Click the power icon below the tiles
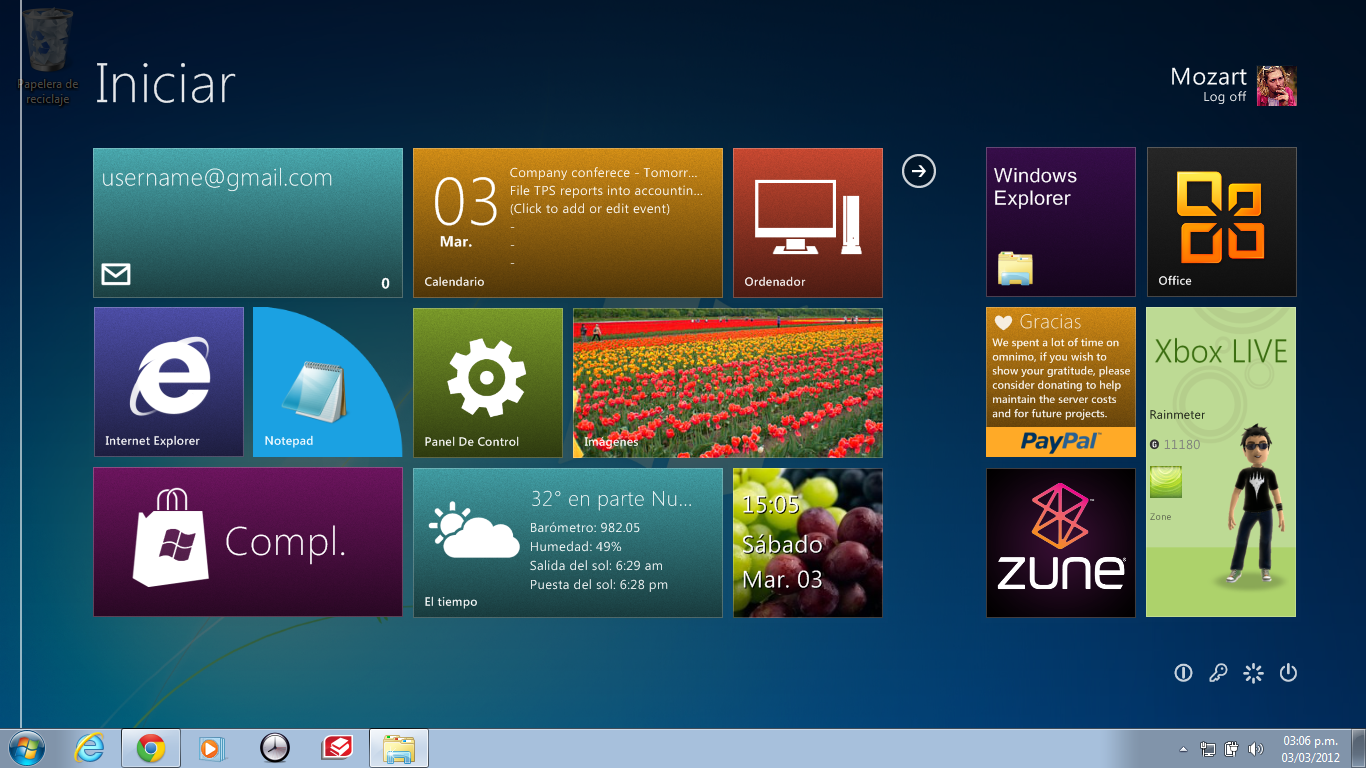This screenshot has height=768, width=1366. pos(1288,673)
